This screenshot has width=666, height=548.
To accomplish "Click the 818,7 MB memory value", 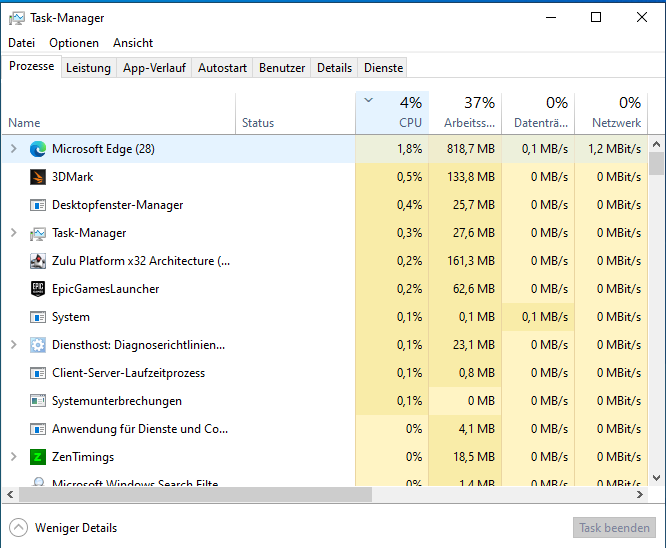I will (x=471, y=149).
